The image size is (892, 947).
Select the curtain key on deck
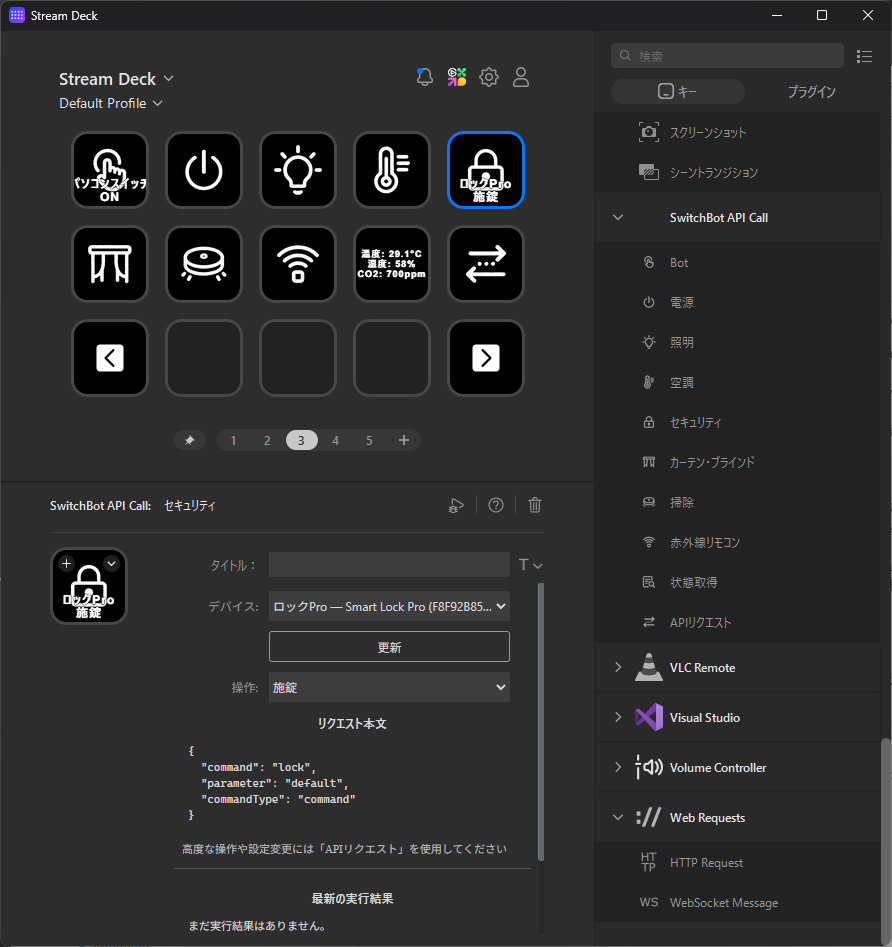(x=110, y=264)
